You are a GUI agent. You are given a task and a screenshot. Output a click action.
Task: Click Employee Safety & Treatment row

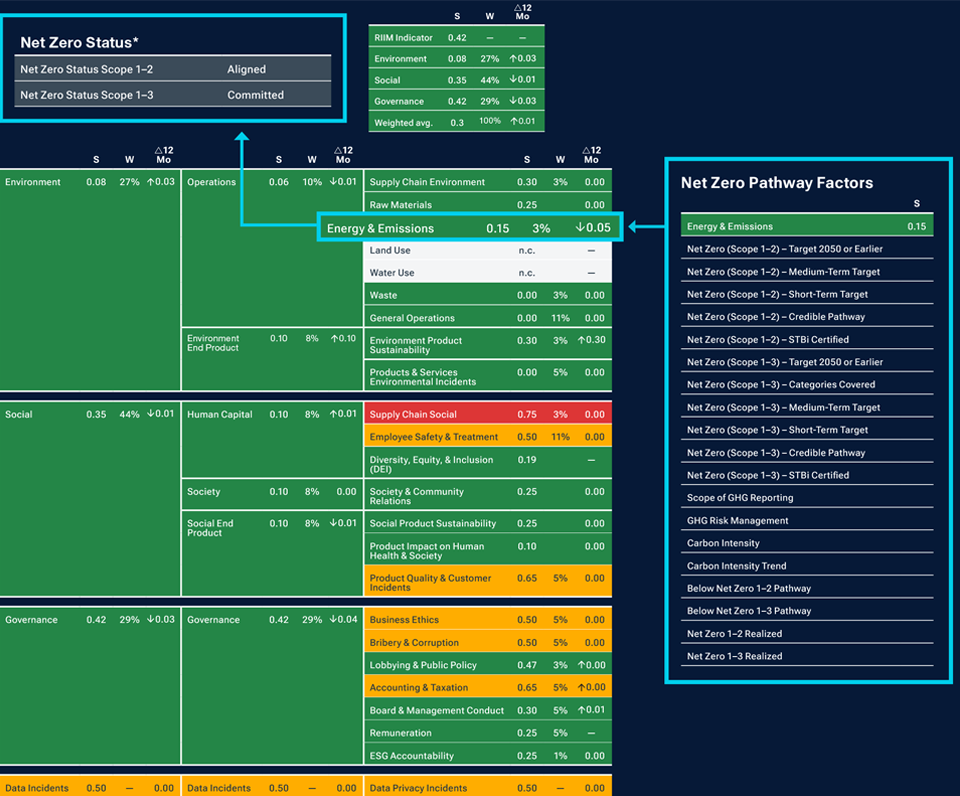tap(487, 437)
